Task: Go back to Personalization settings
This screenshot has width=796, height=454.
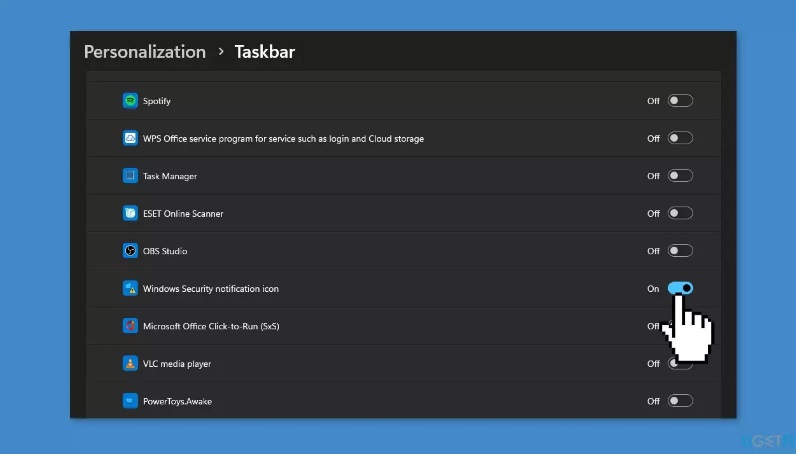Action: [144, 52]
